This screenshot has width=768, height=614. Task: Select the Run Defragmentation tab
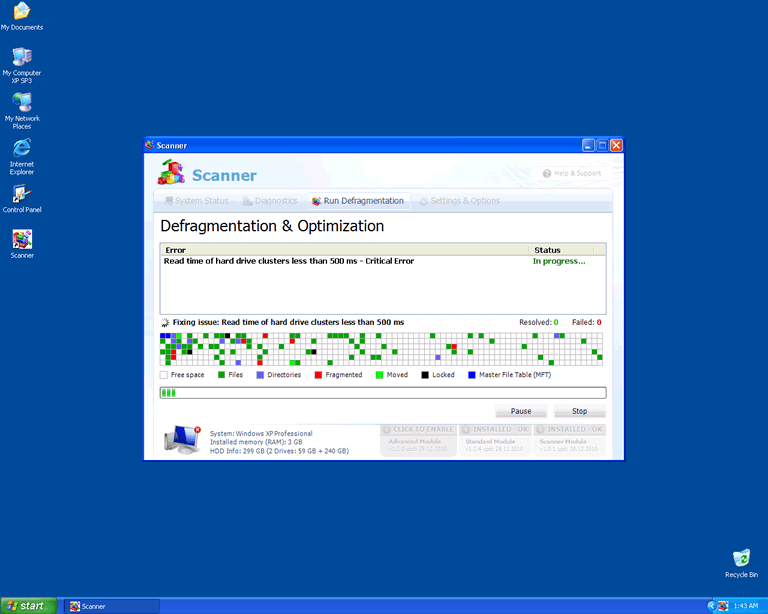click(x=358, y=201)
